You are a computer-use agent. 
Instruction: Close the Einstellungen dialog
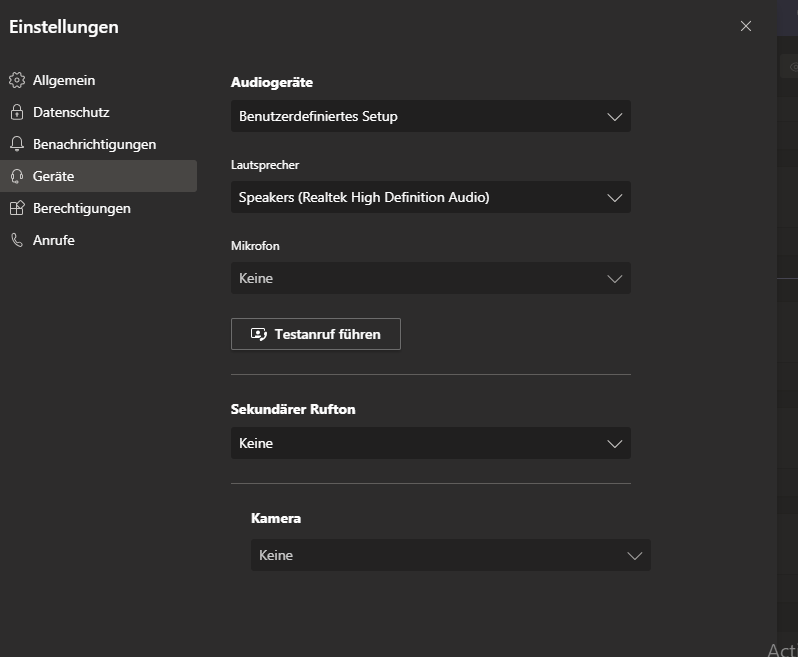point(746,26)
